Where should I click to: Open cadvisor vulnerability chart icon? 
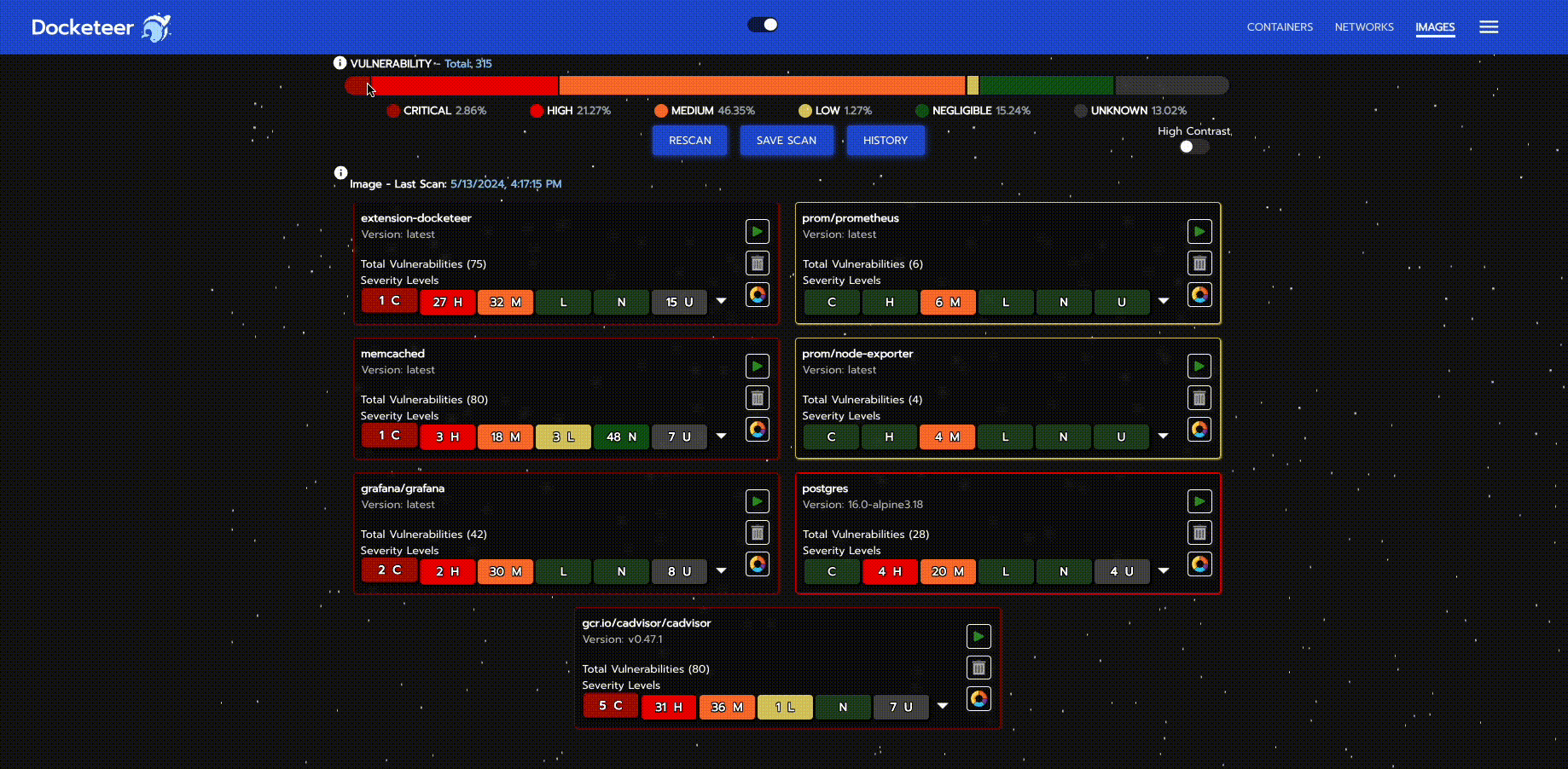979,699
